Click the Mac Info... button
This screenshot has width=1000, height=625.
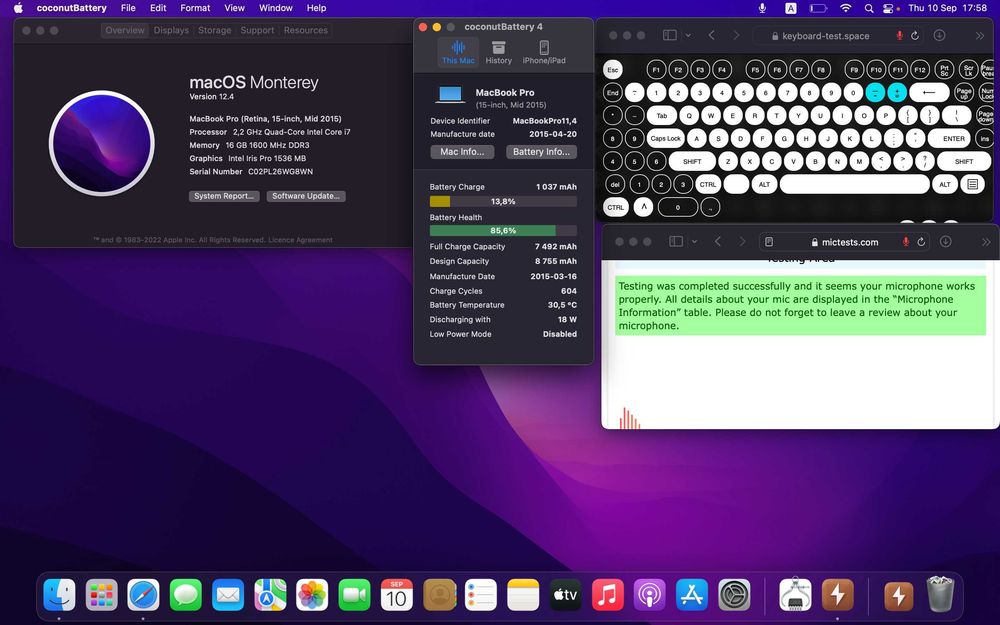point(462,152)
